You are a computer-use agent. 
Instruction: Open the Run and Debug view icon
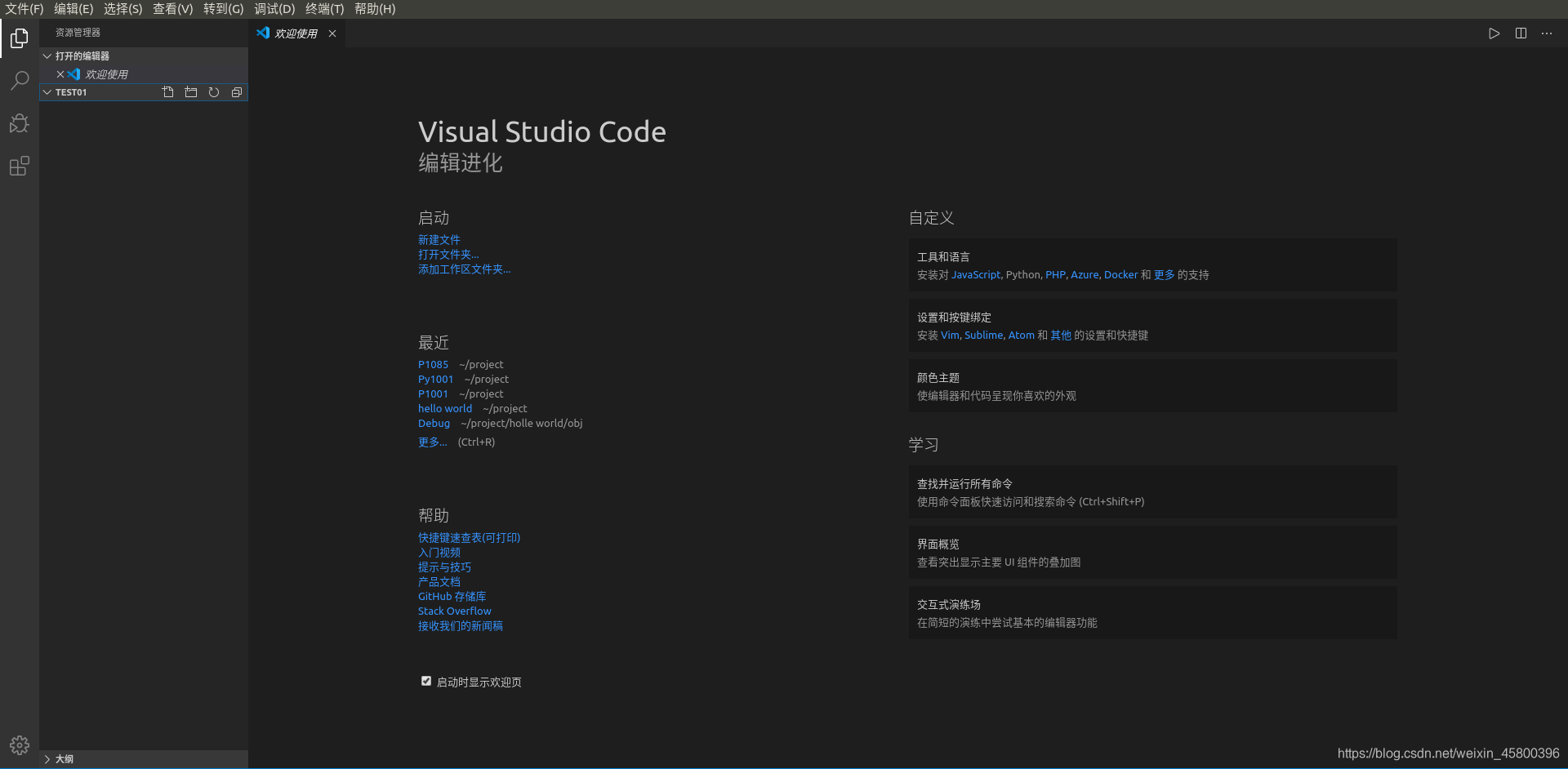[x=19, y=122]
